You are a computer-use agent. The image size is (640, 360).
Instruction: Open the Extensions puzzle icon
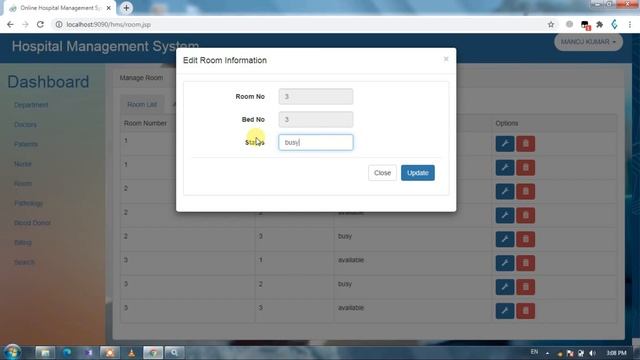(x=599, y=24)
